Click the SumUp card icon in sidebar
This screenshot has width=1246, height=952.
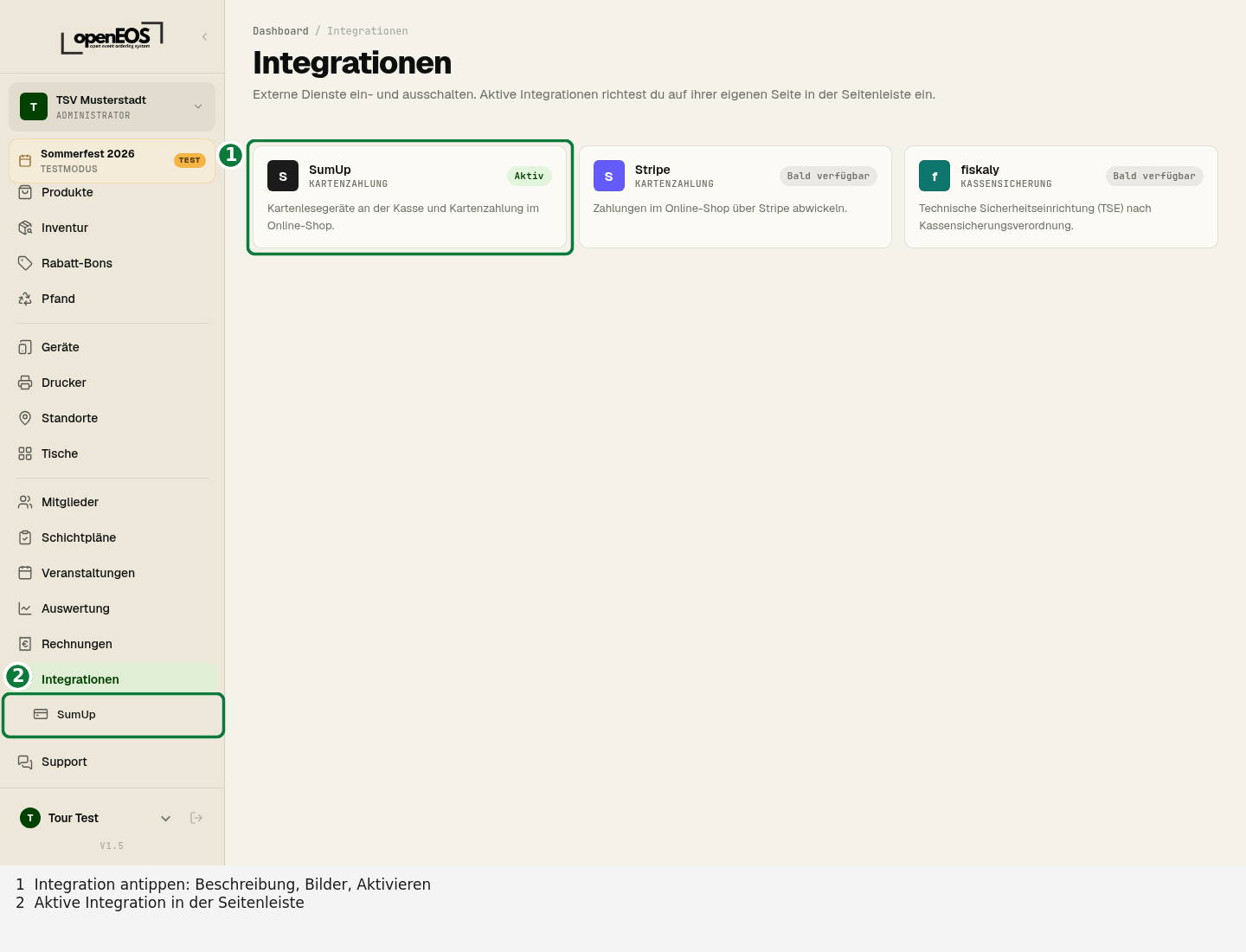(x=41, y=714)
